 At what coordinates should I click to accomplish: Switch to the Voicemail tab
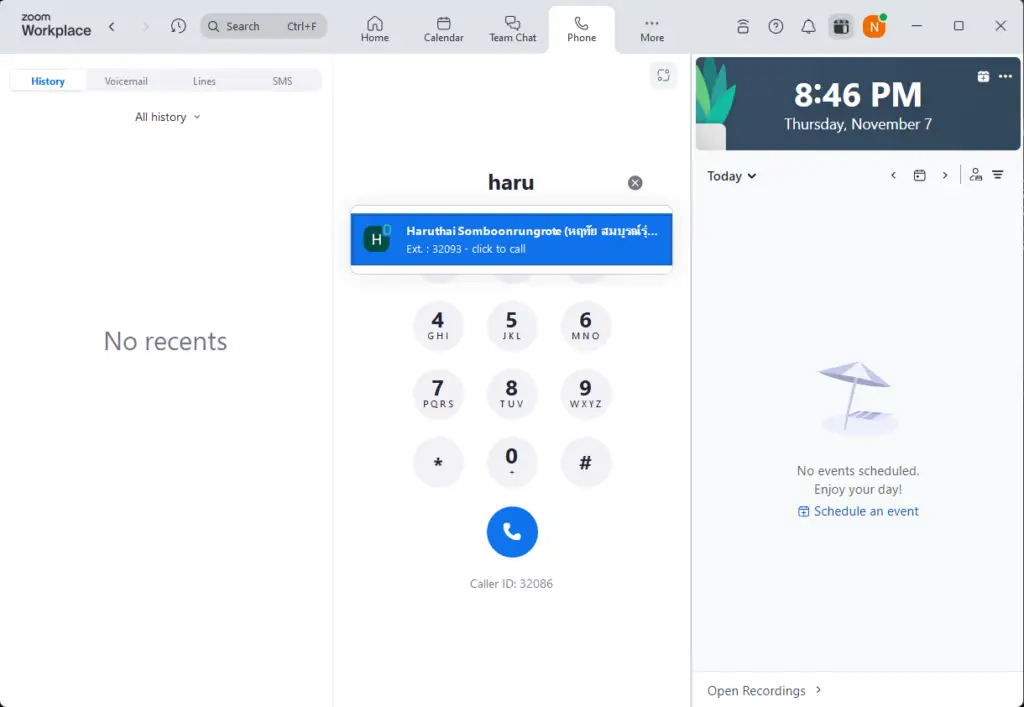126,81
